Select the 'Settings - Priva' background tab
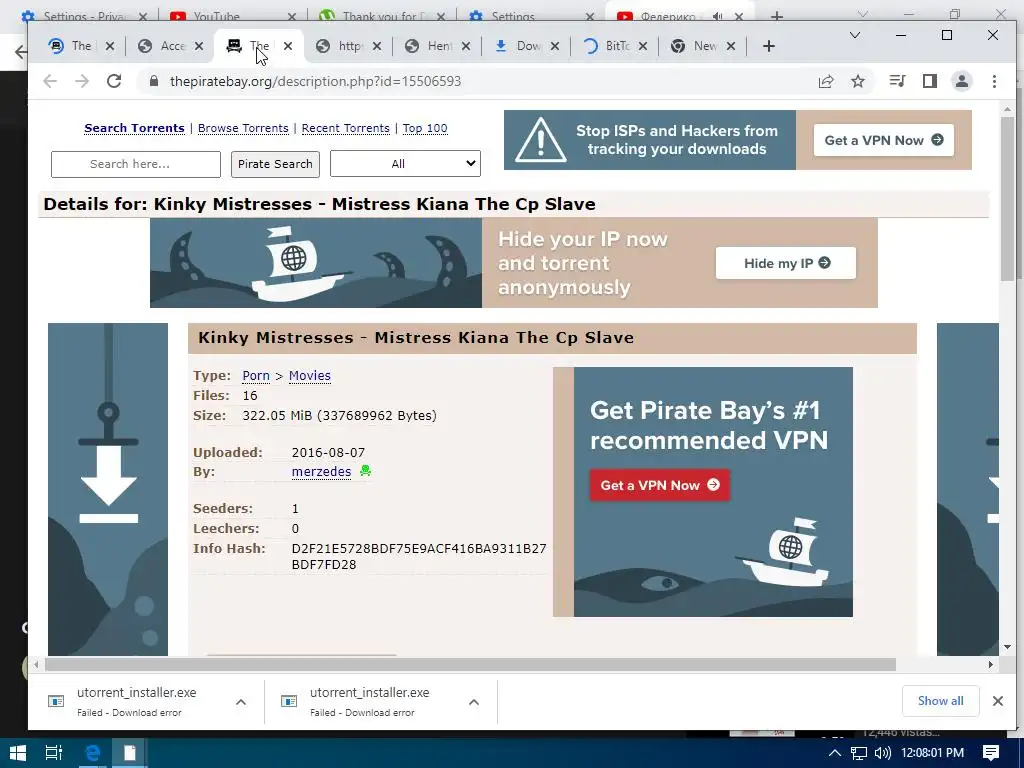 pos(86,16)
